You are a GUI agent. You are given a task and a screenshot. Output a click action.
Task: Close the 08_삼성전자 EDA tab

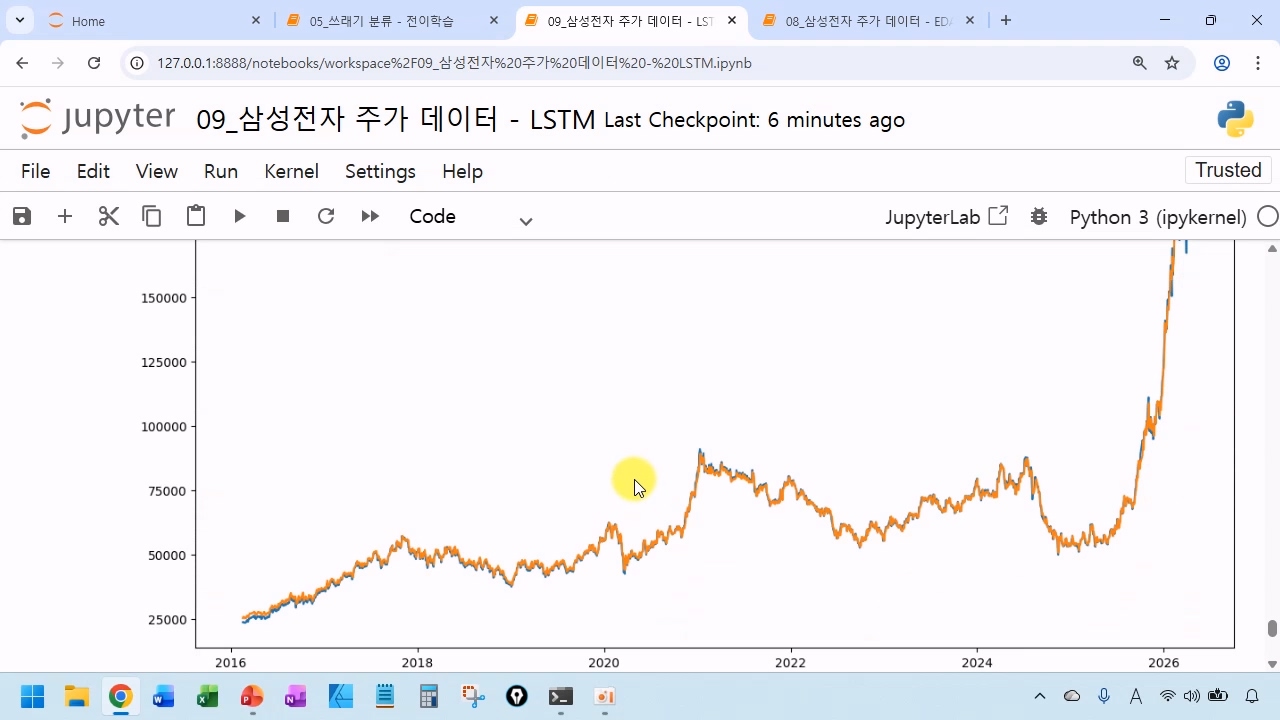[969, 21]
